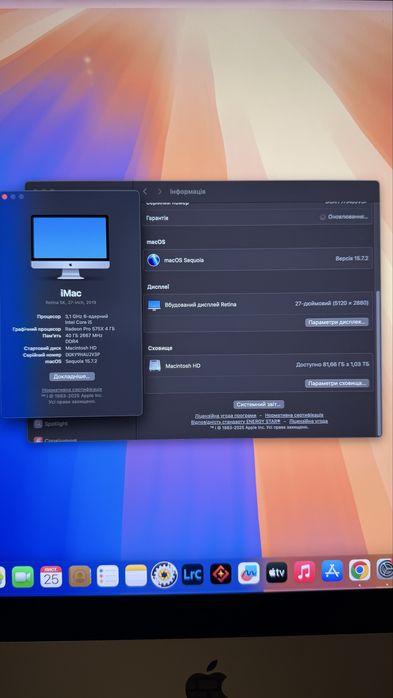
Task: Open Нормативна сертифікація link in About This Mac
Action: [72, 390]
